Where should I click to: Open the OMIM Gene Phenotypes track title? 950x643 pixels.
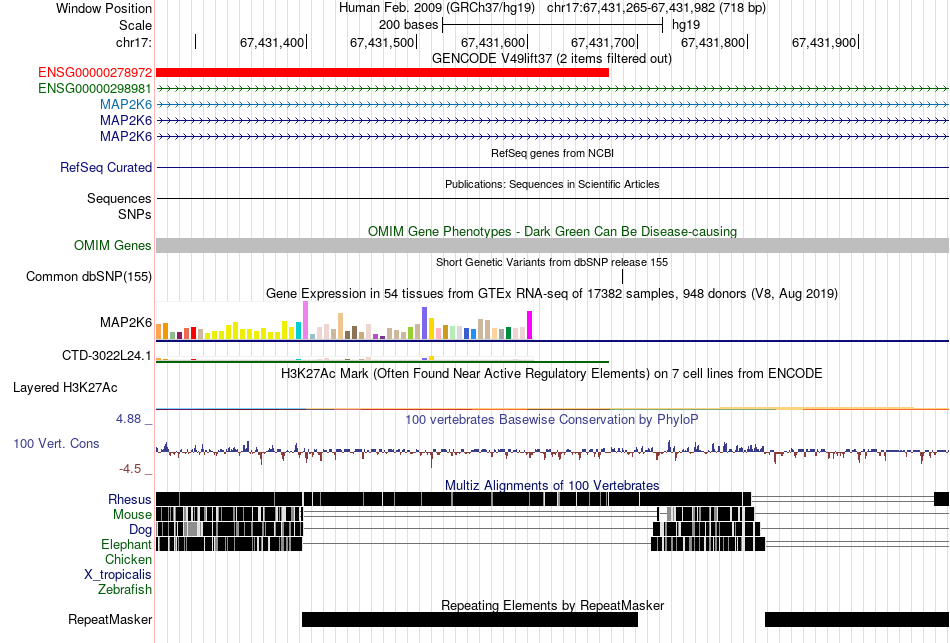click(553, 232)
